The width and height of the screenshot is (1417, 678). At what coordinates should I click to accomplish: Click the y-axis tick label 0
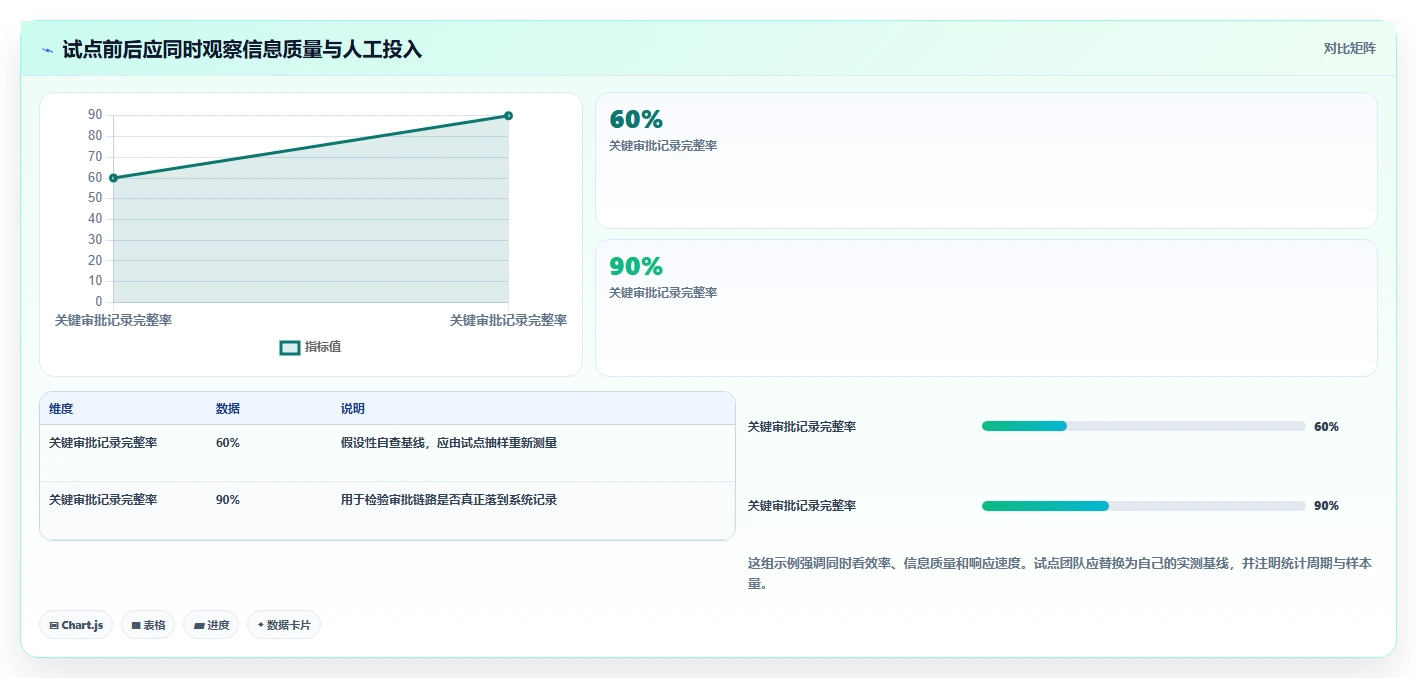99,301
